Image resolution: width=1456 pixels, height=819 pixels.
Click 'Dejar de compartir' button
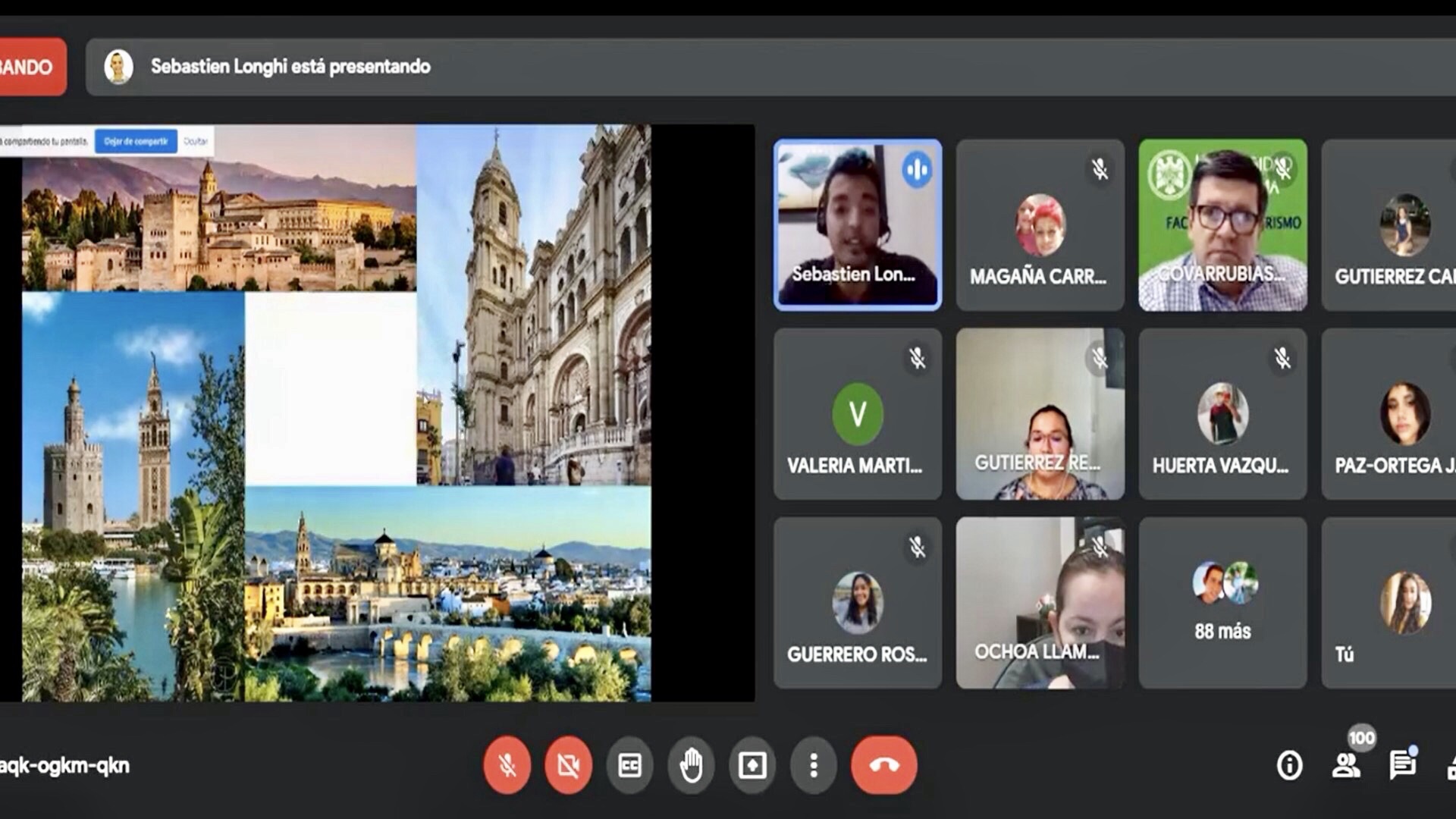tap(136, 142)
